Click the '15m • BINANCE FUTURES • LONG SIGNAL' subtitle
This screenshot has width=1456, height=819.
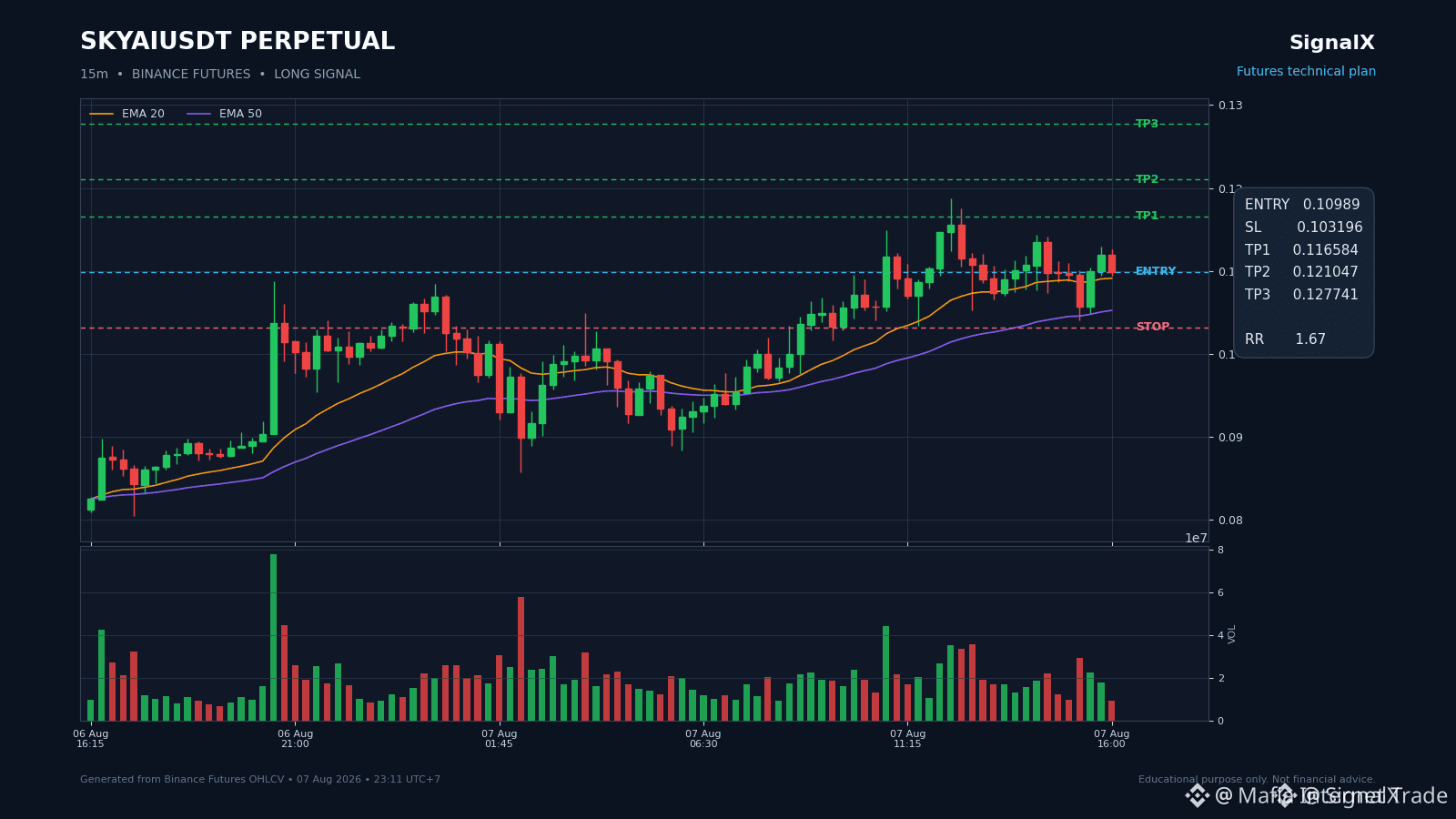(x=220, y=75)
